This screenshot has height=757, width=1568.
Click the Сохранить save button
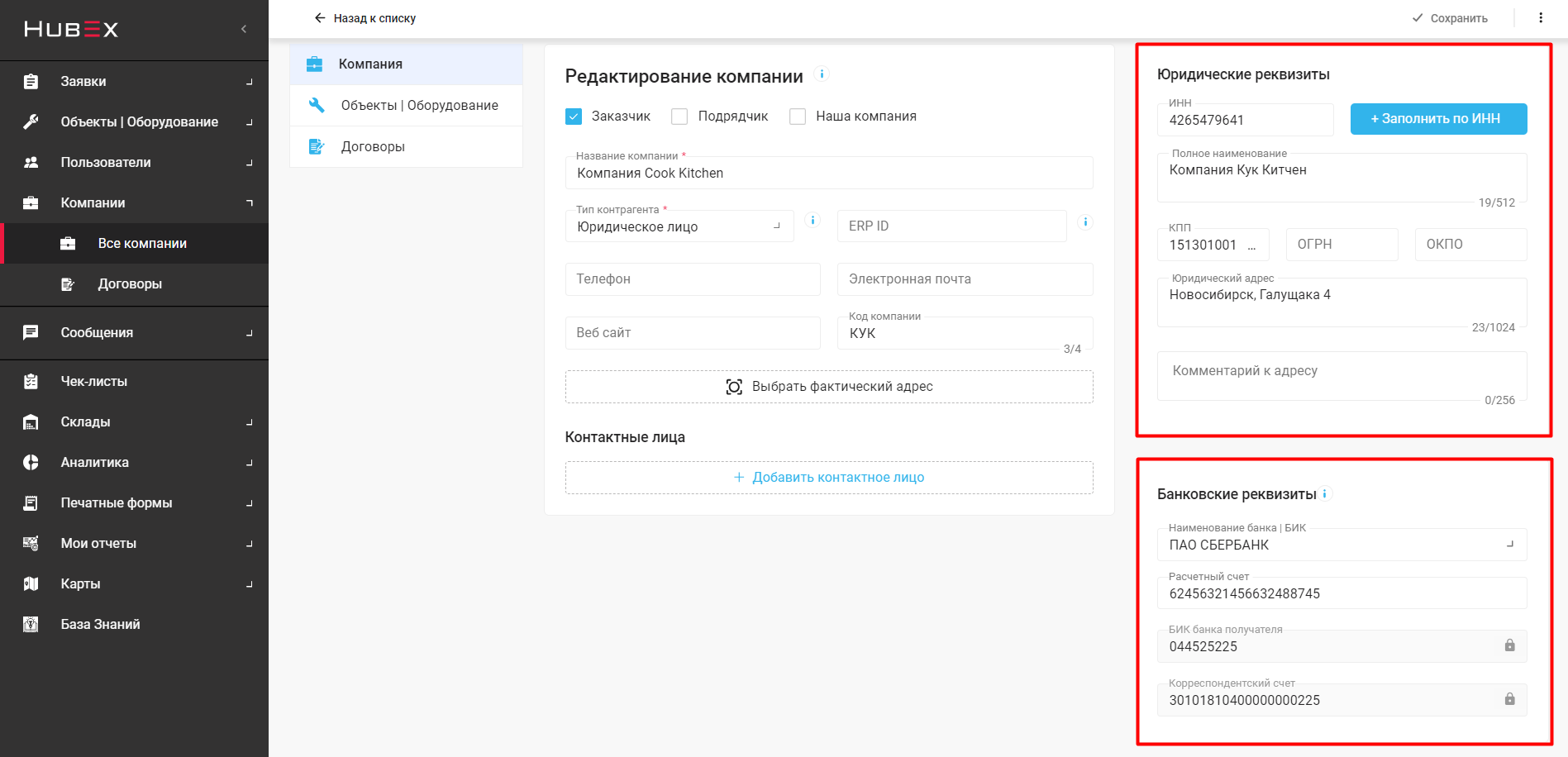click(1450, 18)
